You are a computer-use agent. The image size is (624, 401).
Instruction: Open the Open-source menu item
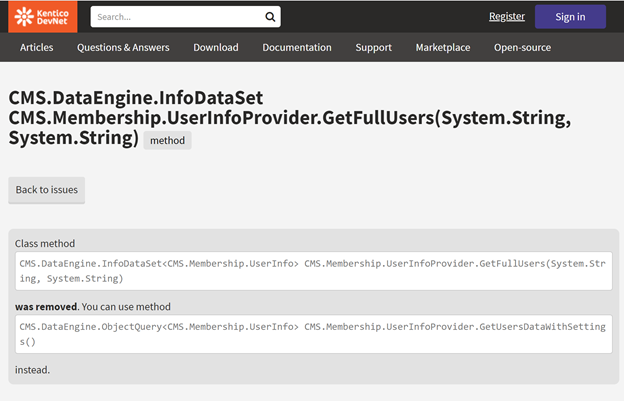[x=523, y=47]
